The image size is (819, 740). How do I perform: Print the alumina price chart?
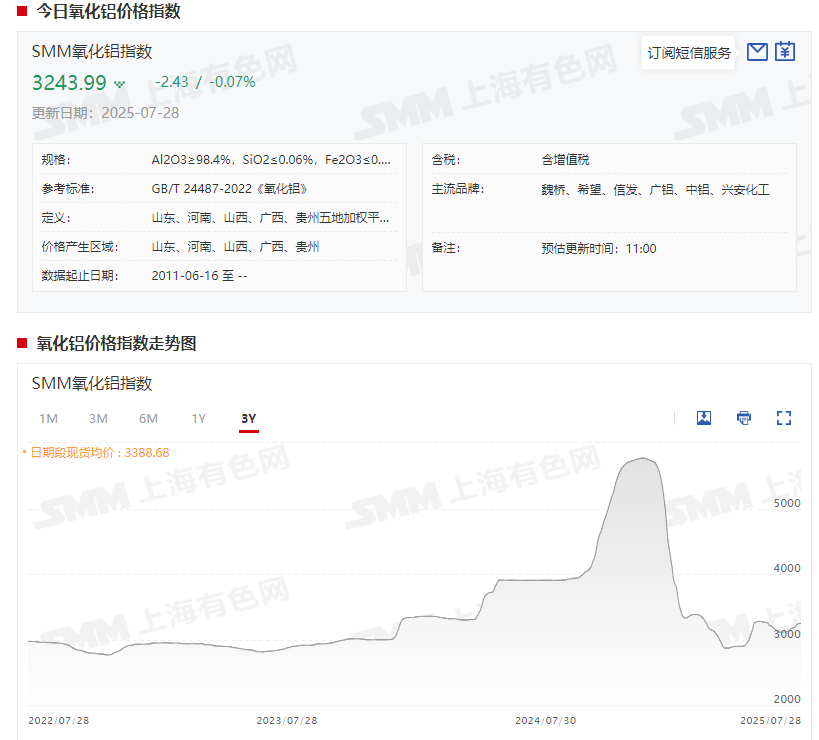744,418
